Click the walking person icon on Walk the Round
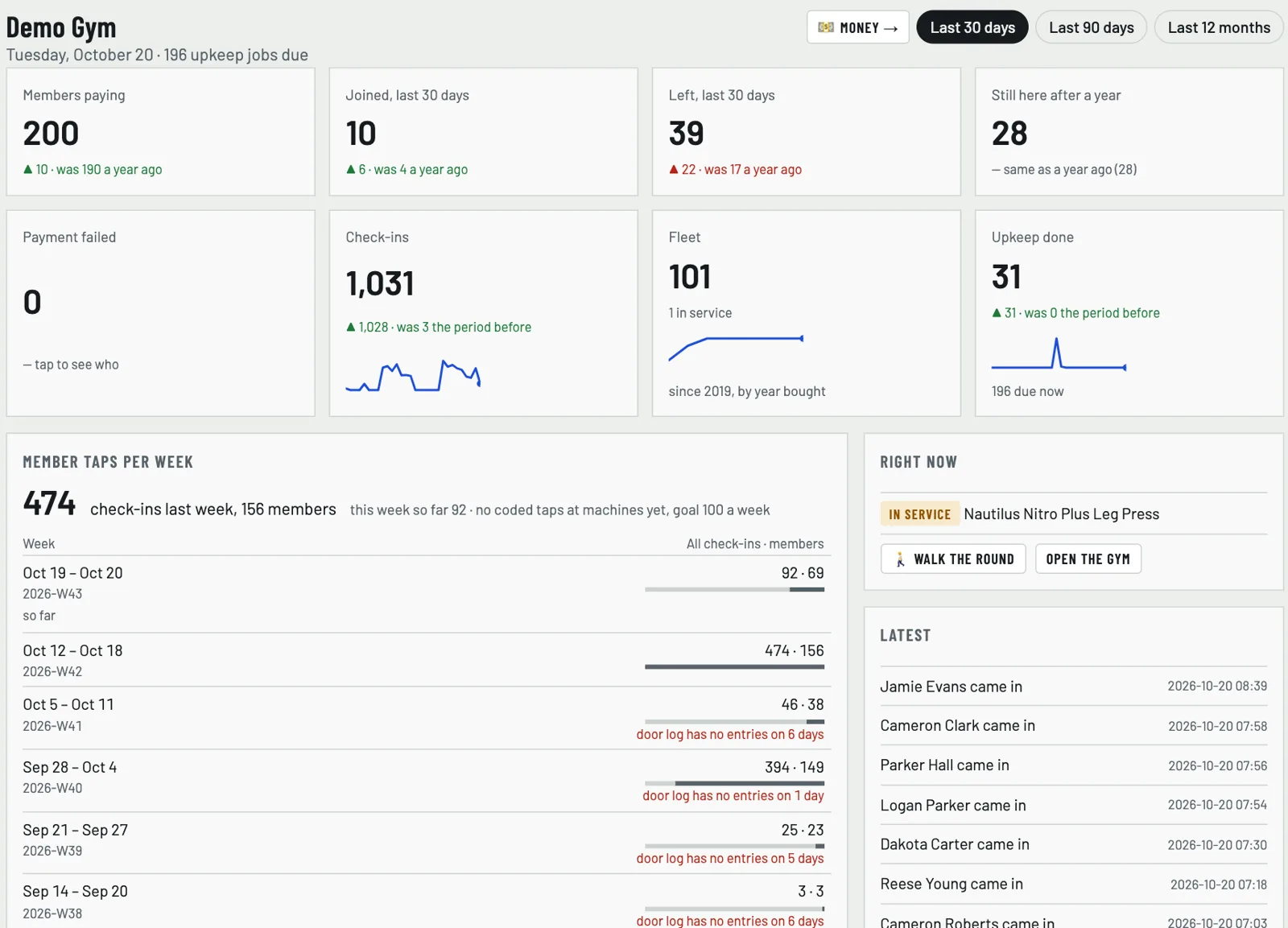1288x928 pixels. click(900, 559)
